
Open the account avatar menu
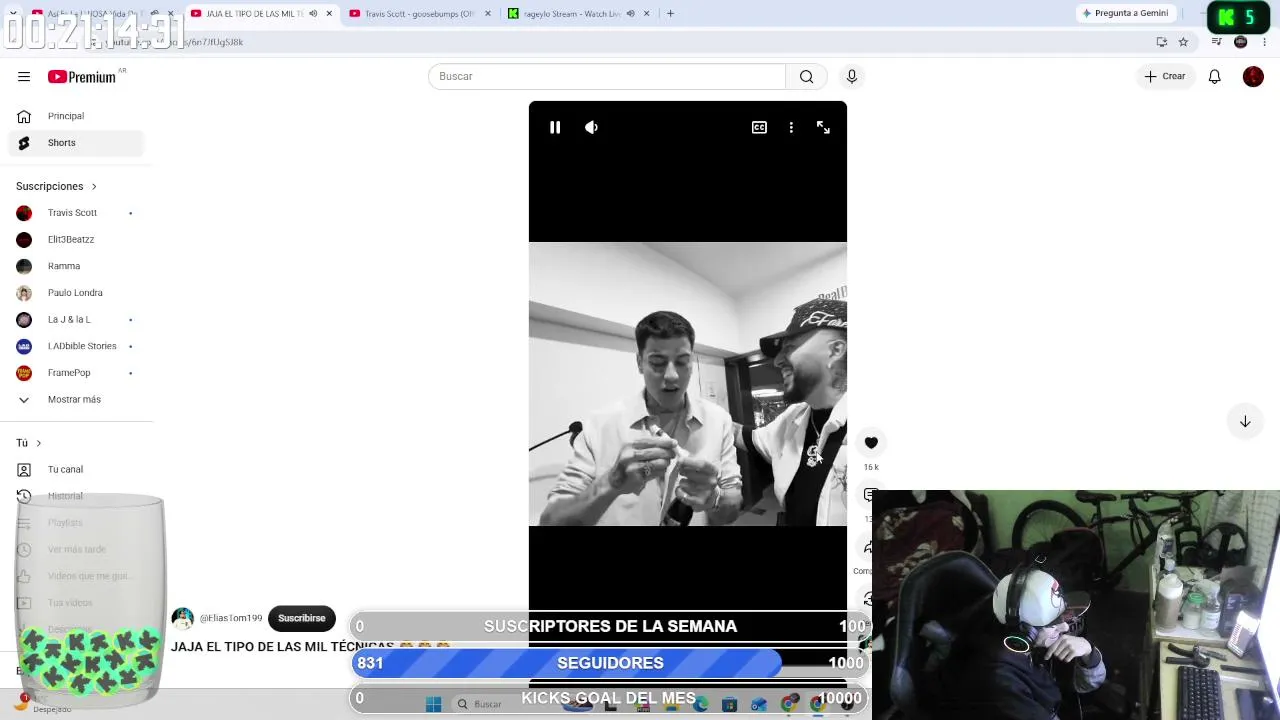[1253, 76]
